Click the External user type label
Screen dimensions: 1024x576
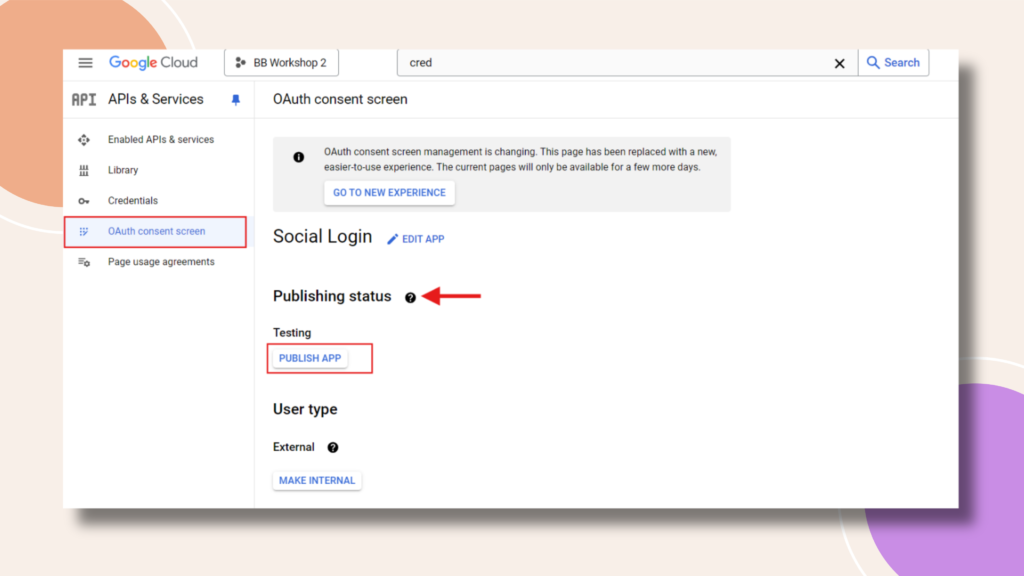pyautogui.click(x=294, y=447)
